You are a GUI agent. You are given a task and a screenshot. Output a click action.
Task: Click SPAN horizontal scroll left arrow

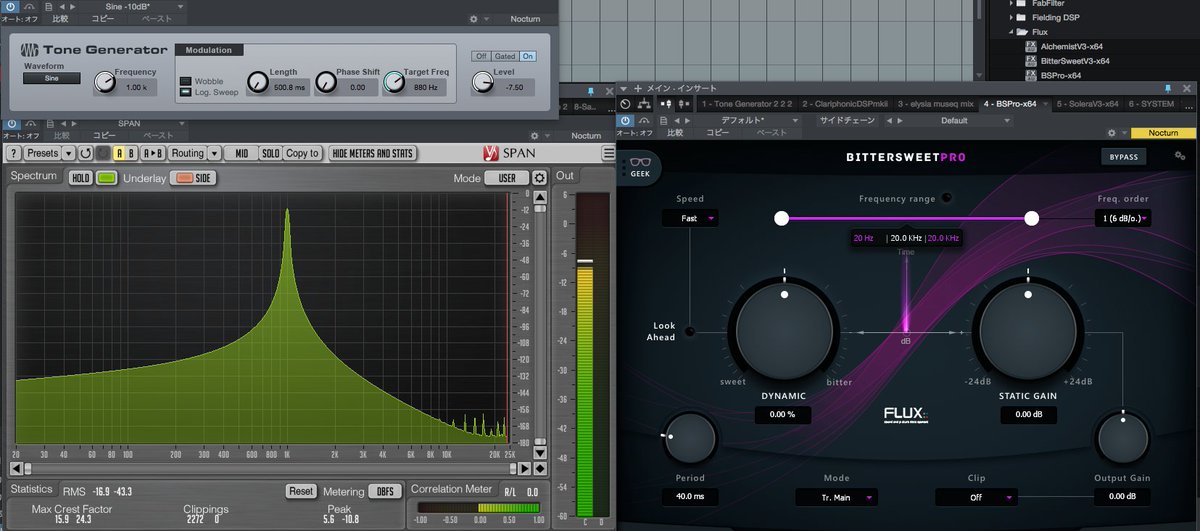(x=15, y=467)
